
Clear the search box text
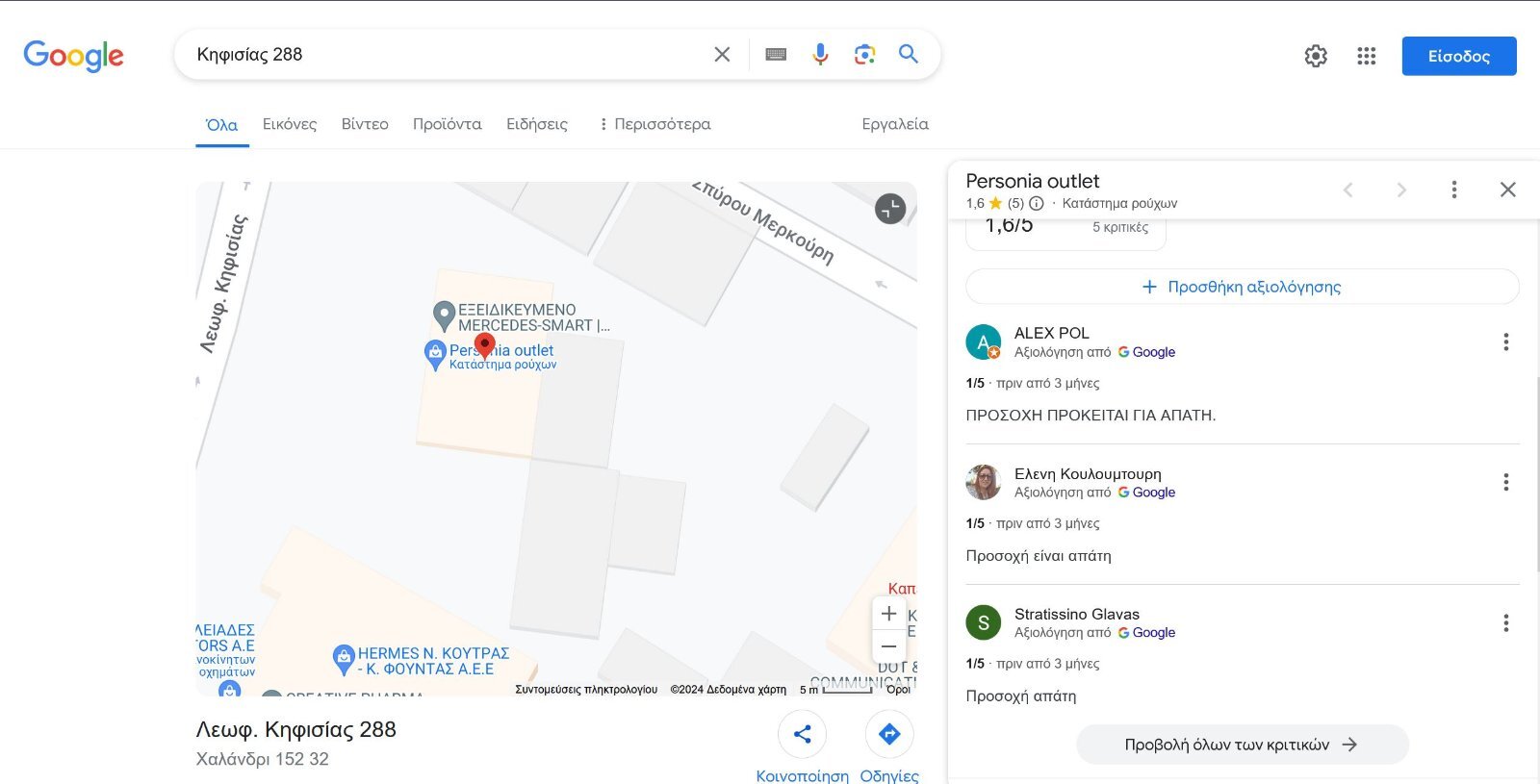(x=722, y=55)
